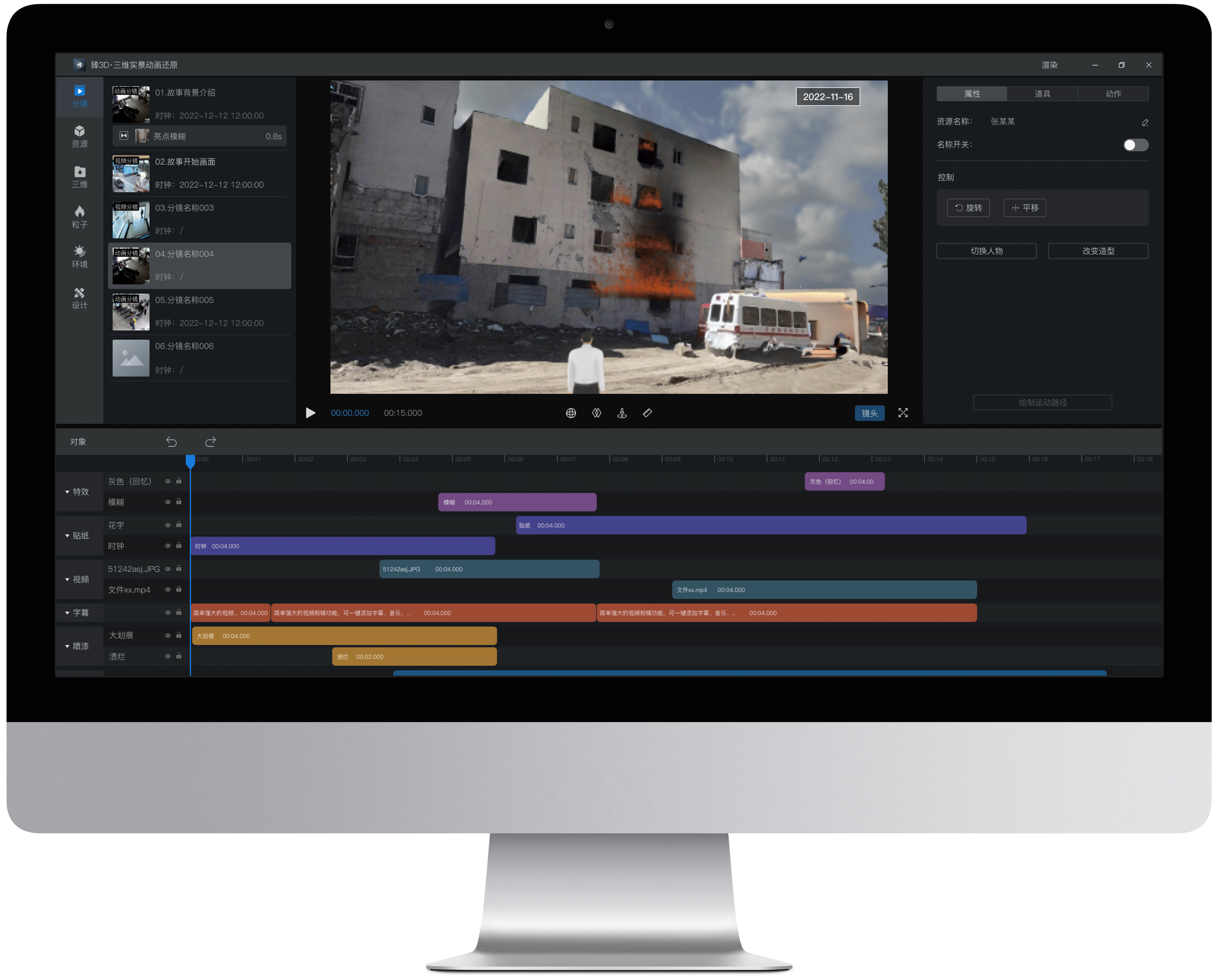1218x980 pixels.
Task: Select storyboard 03.分镜名称003
Action: tap(199, 220)
